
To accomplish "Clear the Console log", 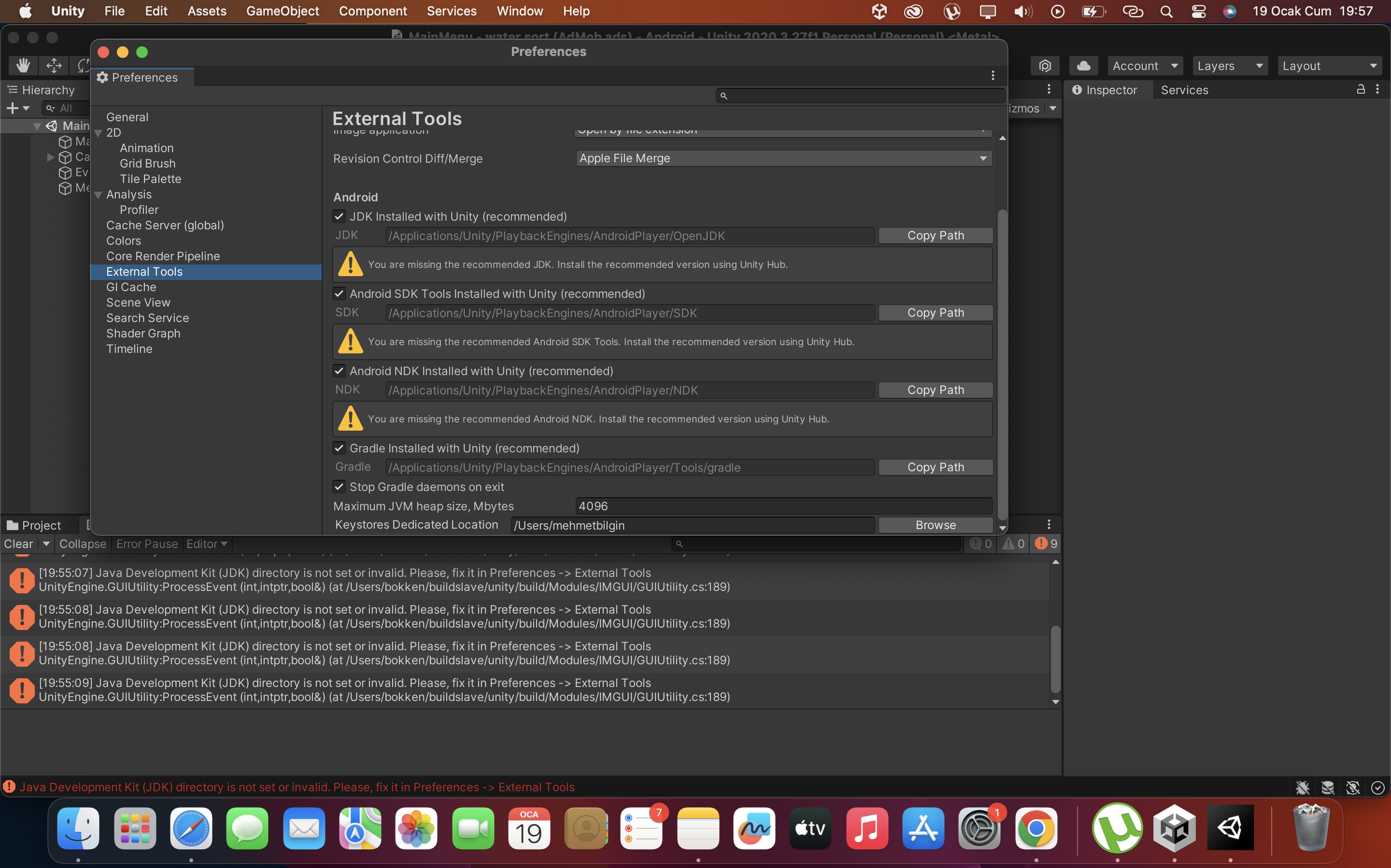I will point(19,544).
